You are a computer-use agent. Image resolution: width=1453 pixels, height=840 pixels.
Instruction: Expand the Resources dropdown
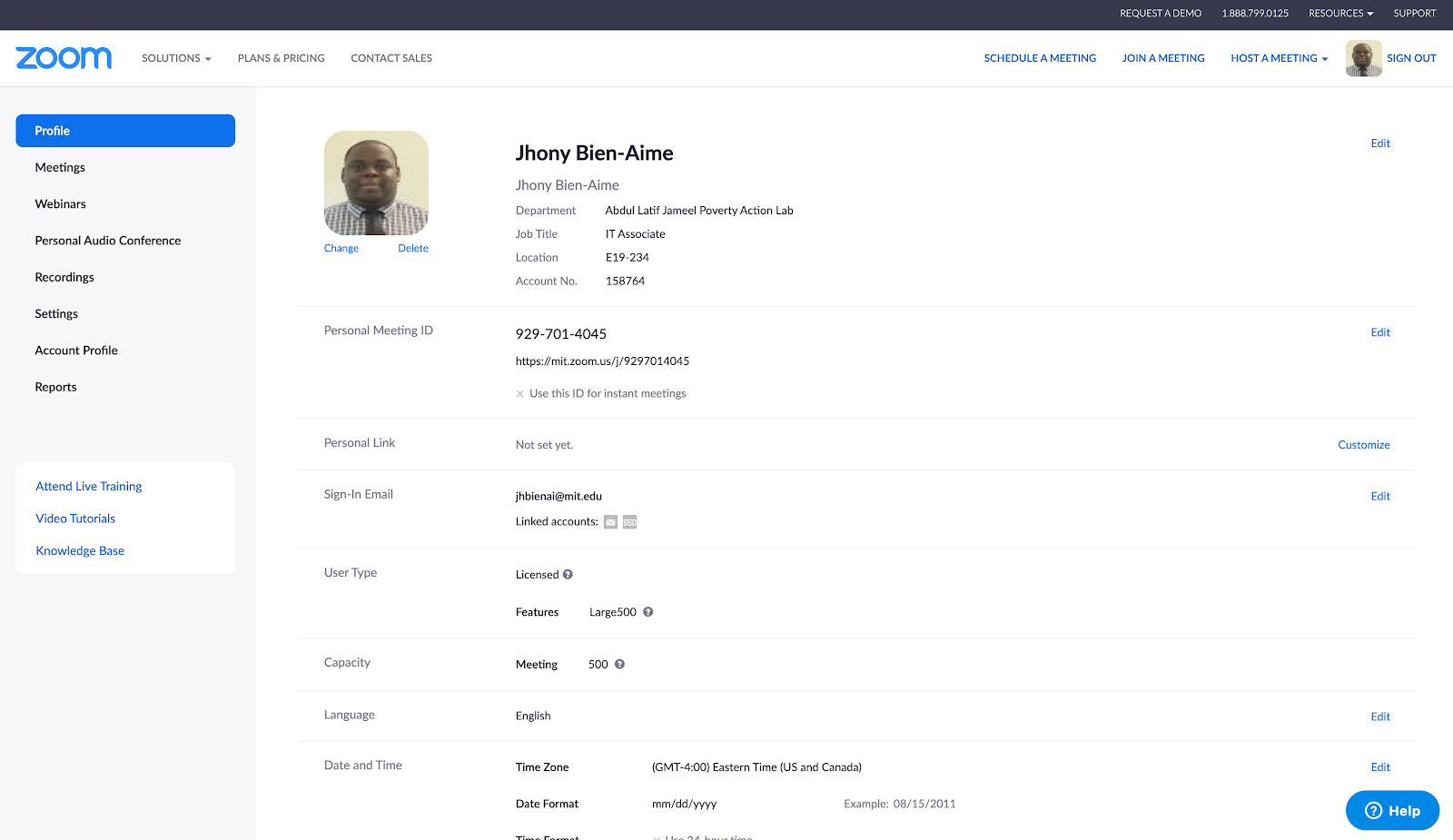(x=1340, y=14)
